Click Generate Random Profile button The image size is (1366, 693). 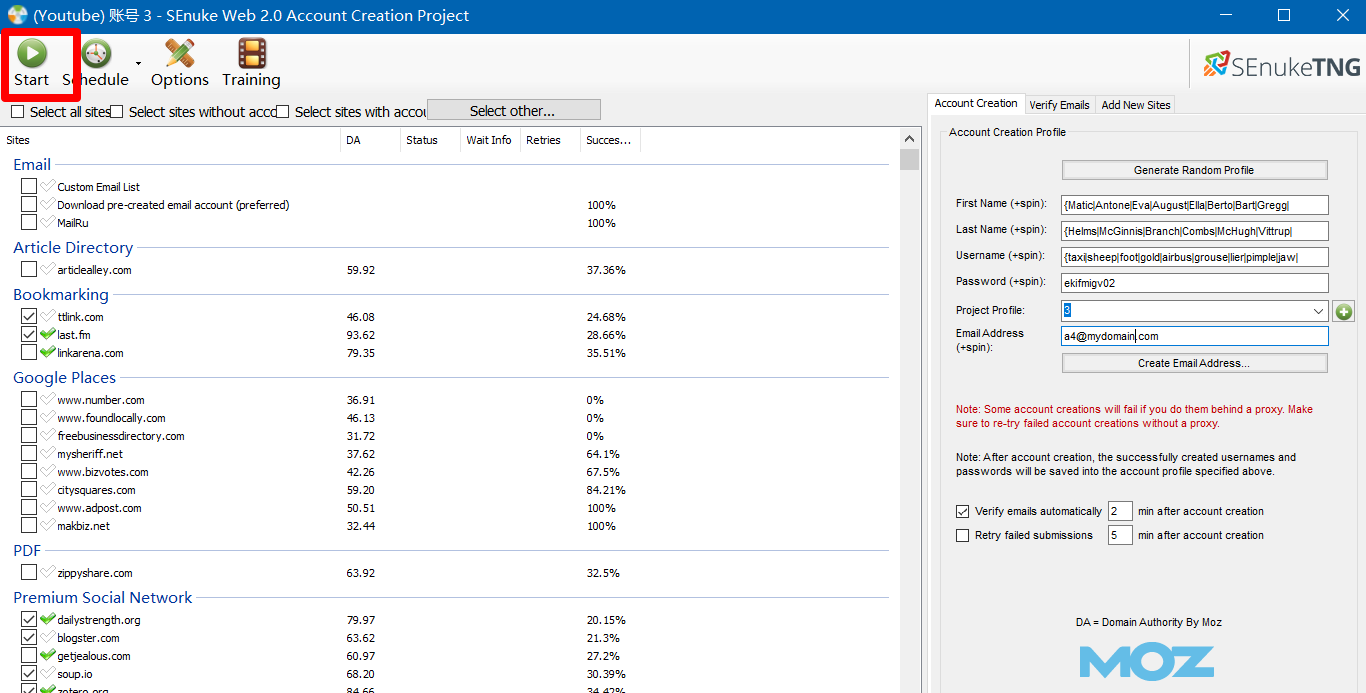1194,170
